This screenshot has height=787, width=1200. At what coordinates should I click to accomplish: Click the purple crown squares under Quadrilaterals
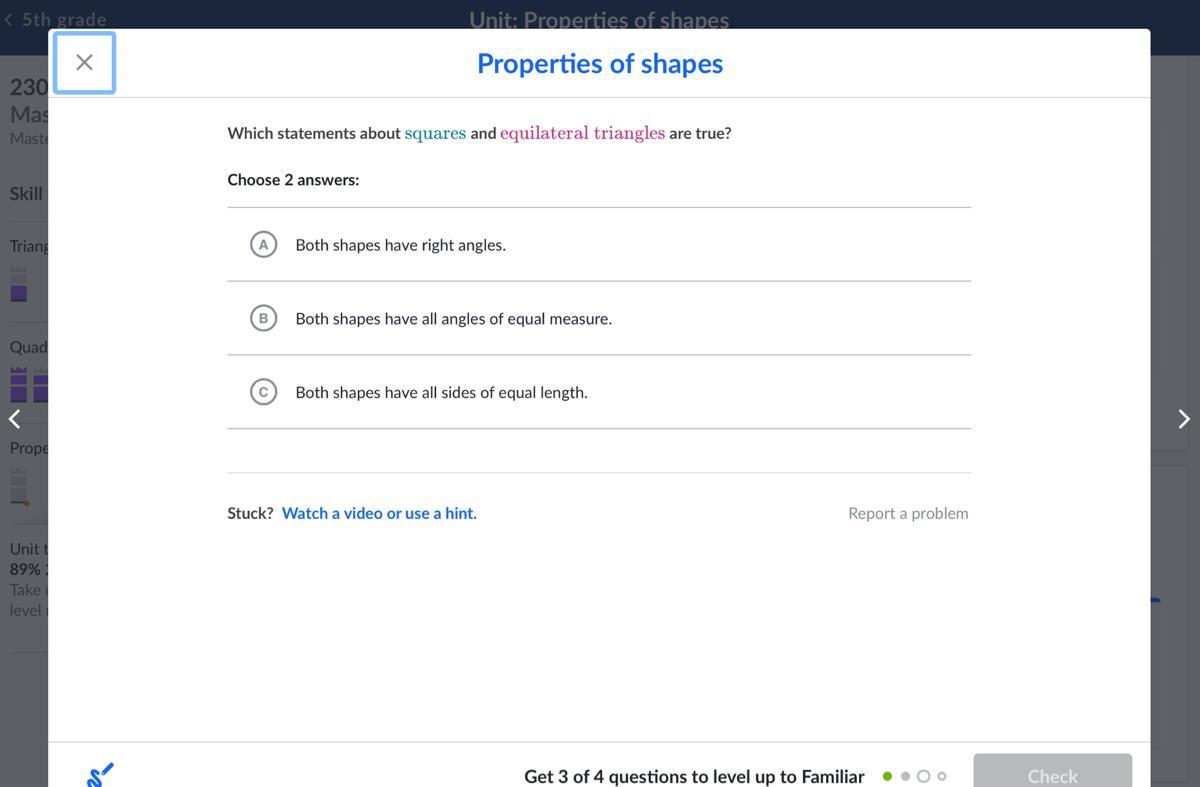(29, 385)
